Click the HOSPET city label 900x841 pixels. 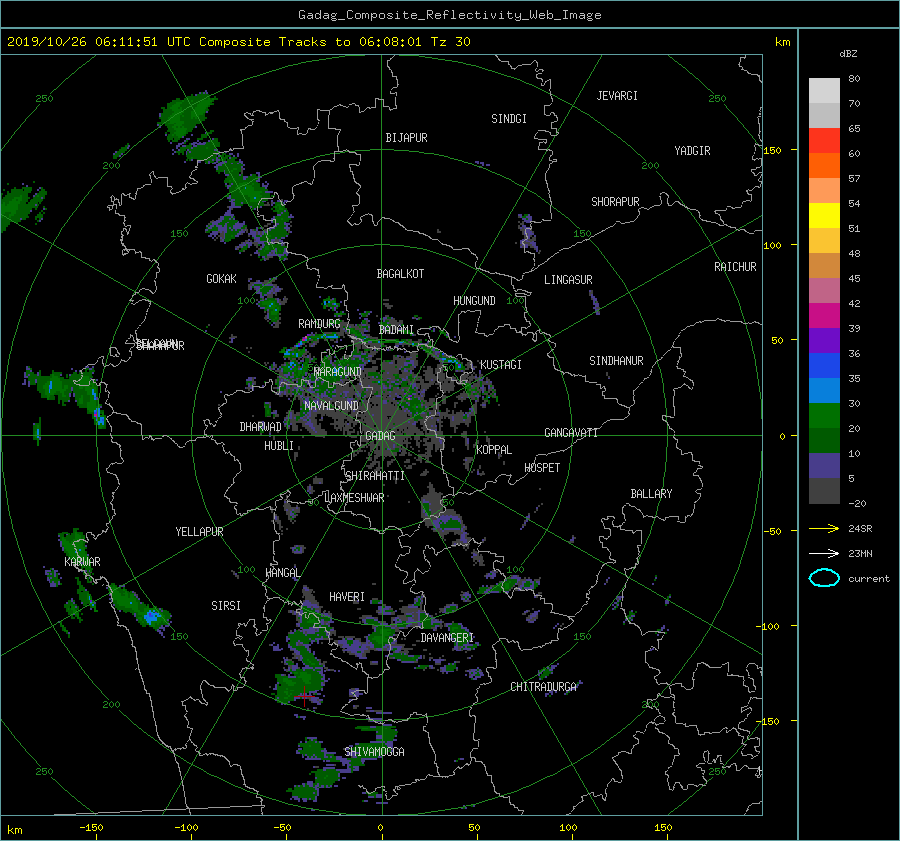(x=542, y=468)
